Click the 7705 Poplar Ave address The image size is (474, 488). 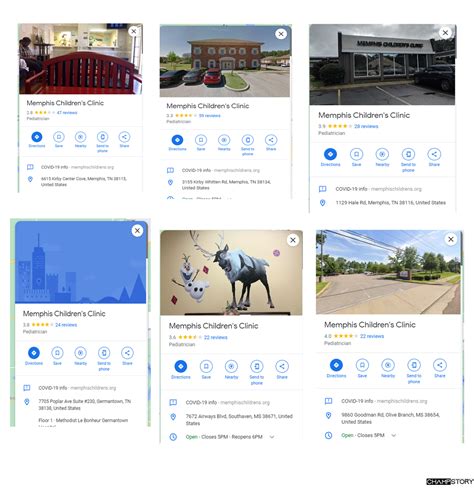tap(85, 404)
